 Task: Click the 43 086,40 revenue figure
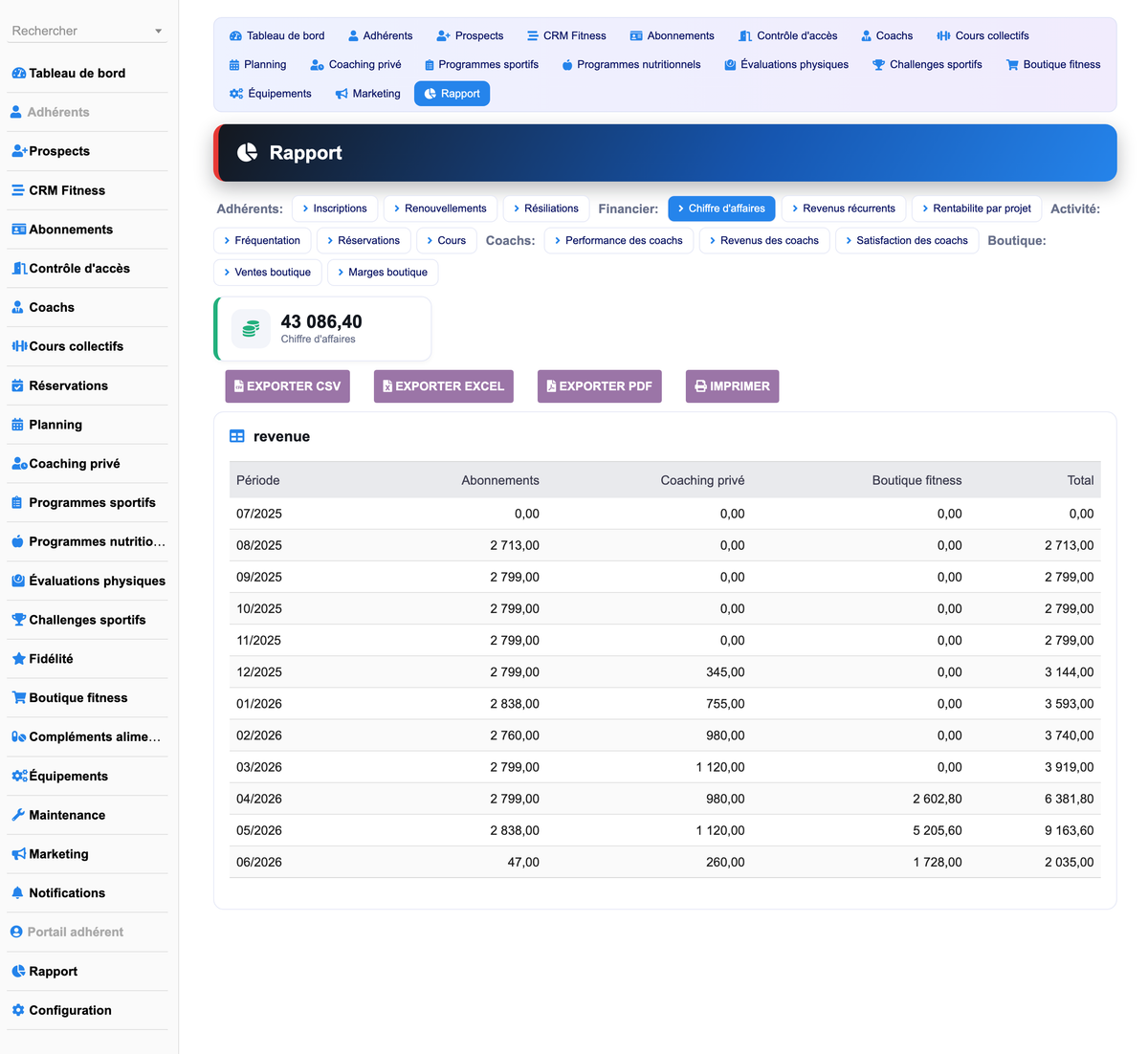pyautogui.click(x=321, y=321)
